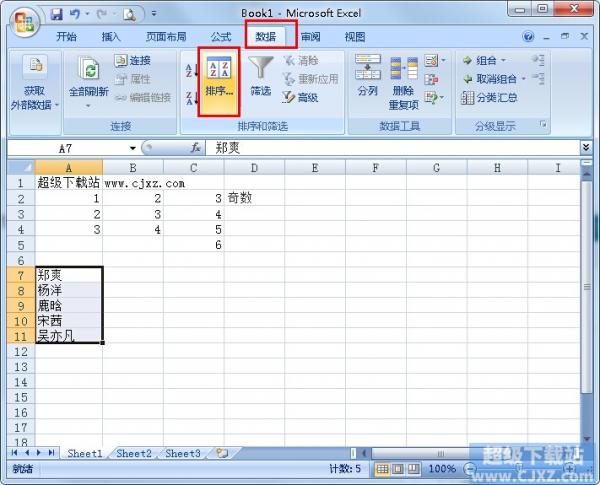Image resolution: width=600 pixels, height=485 pixels.
Task: Switch to the 插入 ribbon tab
Action: tap(111, 37)
